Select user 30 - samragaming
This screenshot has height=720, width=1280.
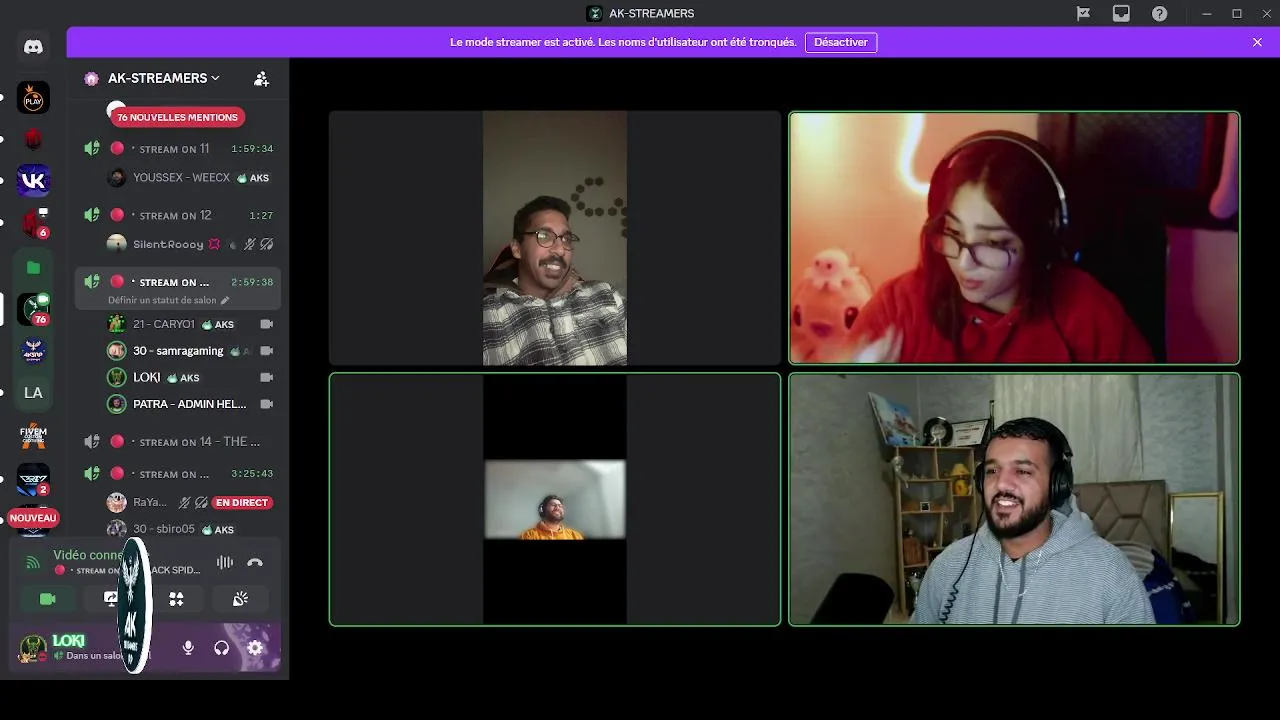tap(189, 351)
